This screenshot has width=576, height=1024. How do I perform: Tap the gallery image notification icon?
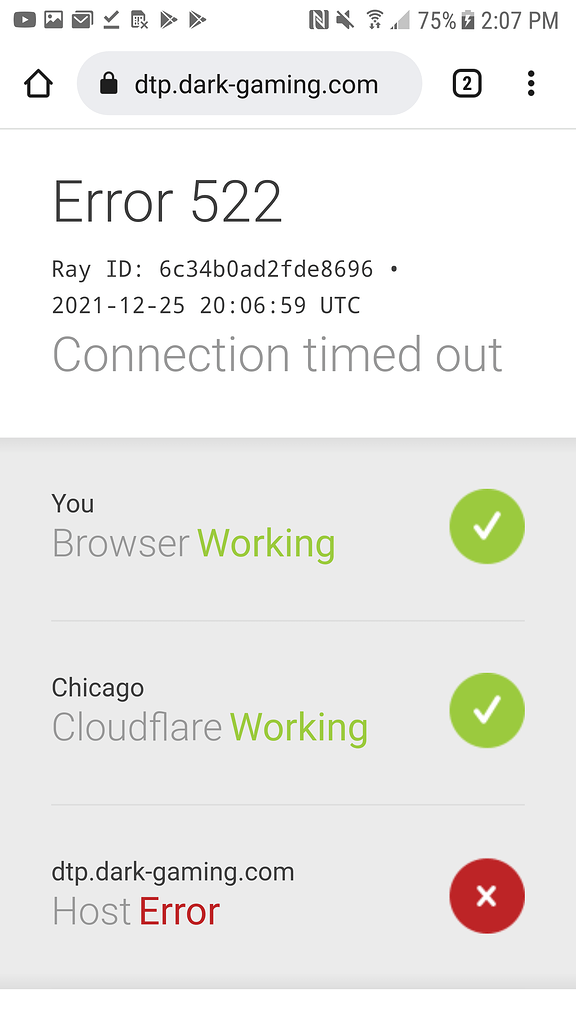tap(54, 20)
